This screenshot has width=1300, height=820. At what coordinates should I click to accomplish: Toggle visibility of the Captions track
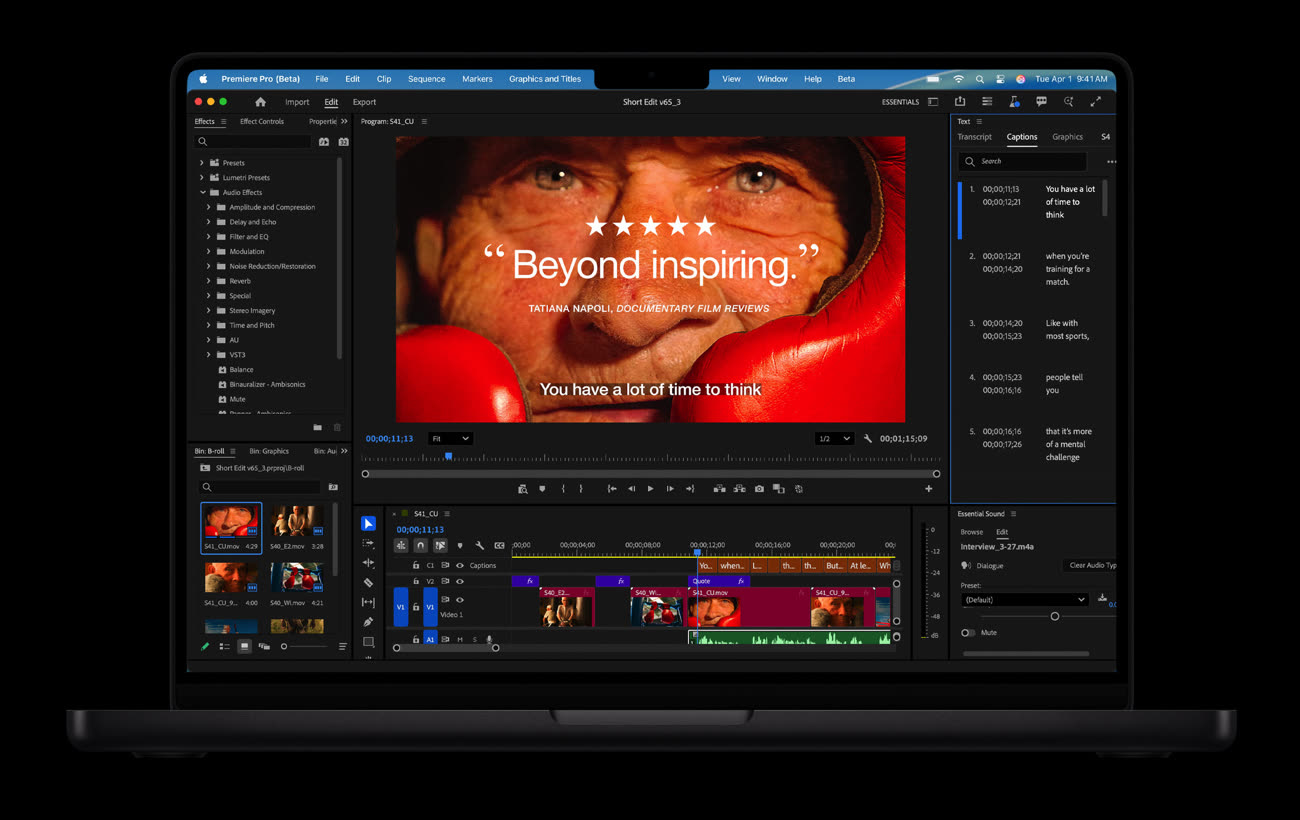tap(460, 565)
